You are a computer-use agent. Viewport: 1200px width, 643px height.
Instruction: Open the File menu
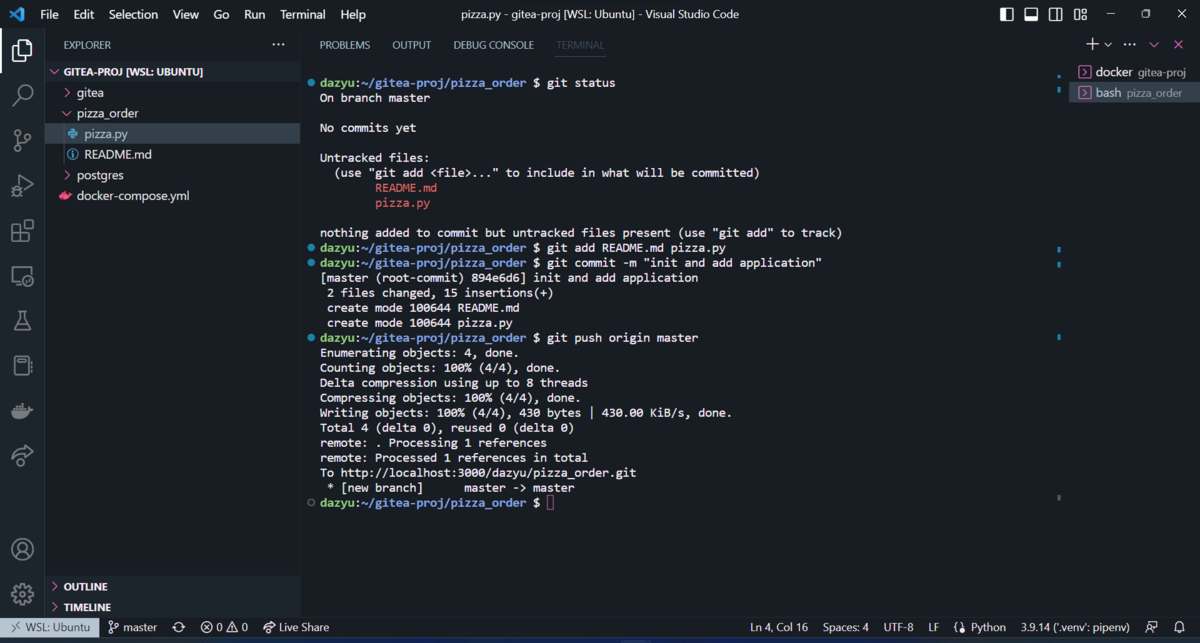[x=49, y=14]
